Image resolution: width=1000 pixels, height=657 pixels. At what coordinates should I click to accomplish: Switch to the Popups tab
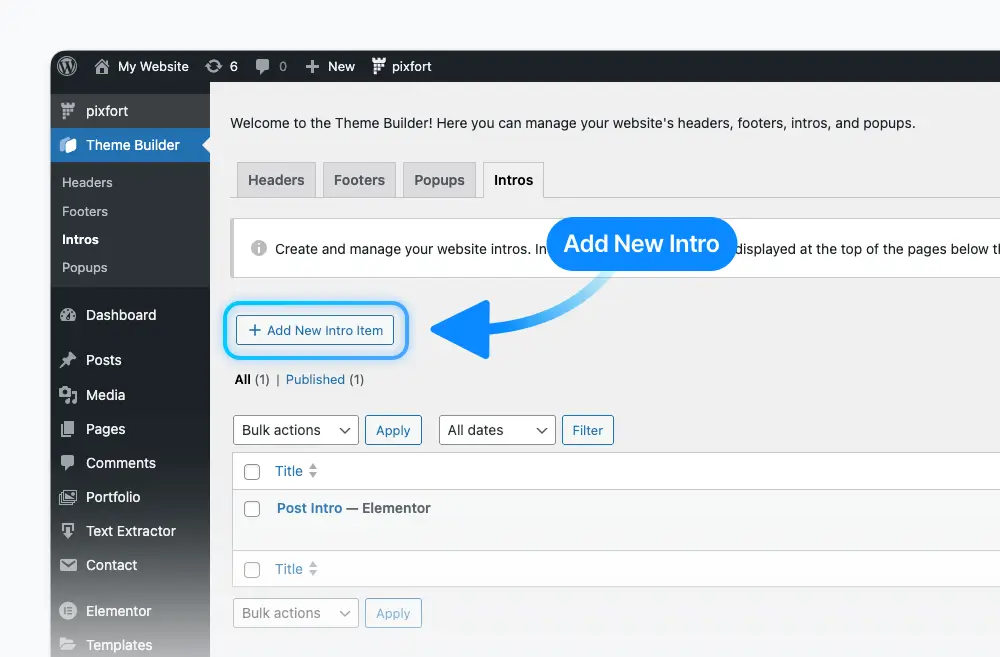pos(439,180)
